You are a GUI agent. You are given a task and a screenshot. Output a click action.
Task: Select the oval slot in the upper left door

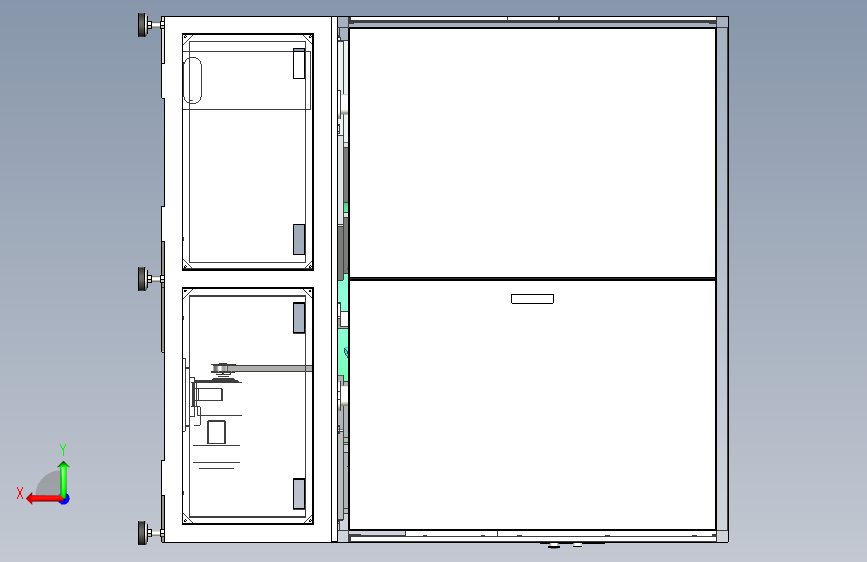[192, 80]
